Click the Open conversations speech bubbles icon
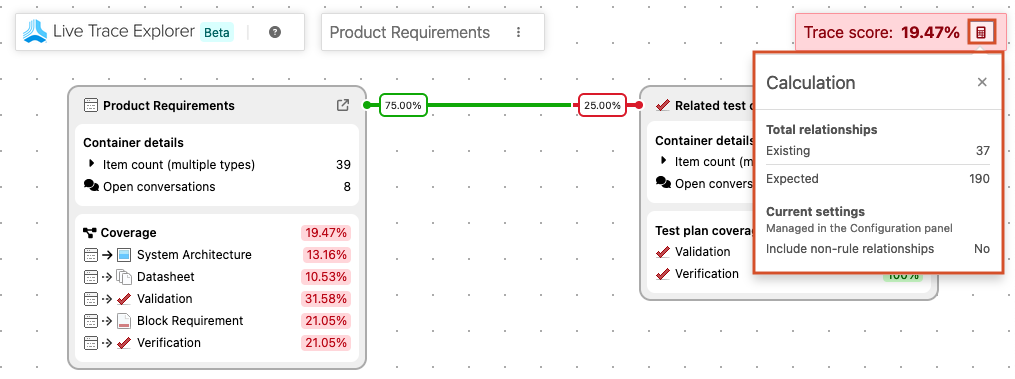This screenshot has width=1015, height=379. tap(91, 187)
